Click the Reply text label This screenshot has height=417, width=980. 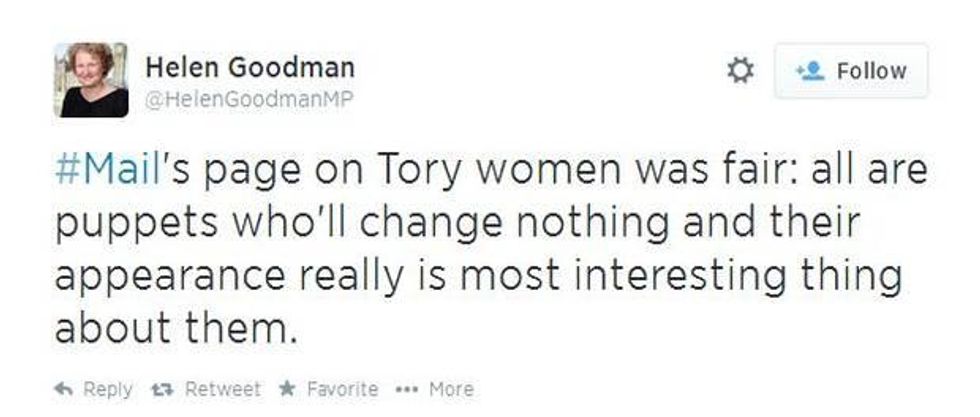pyautogui.click(x=108, y=389)
